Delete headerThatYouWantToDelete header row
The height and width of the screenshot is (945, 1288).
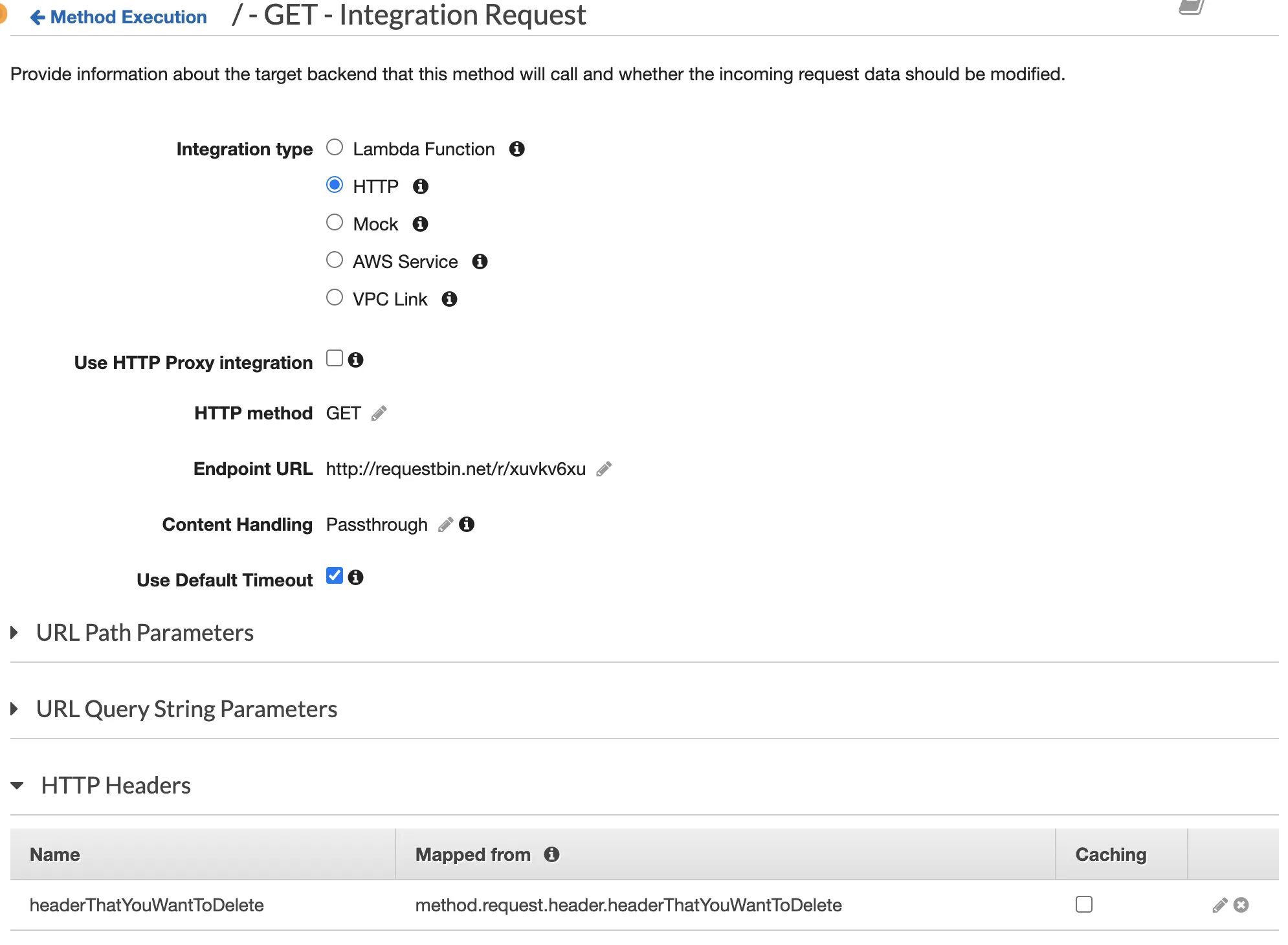click(1241, 905)
